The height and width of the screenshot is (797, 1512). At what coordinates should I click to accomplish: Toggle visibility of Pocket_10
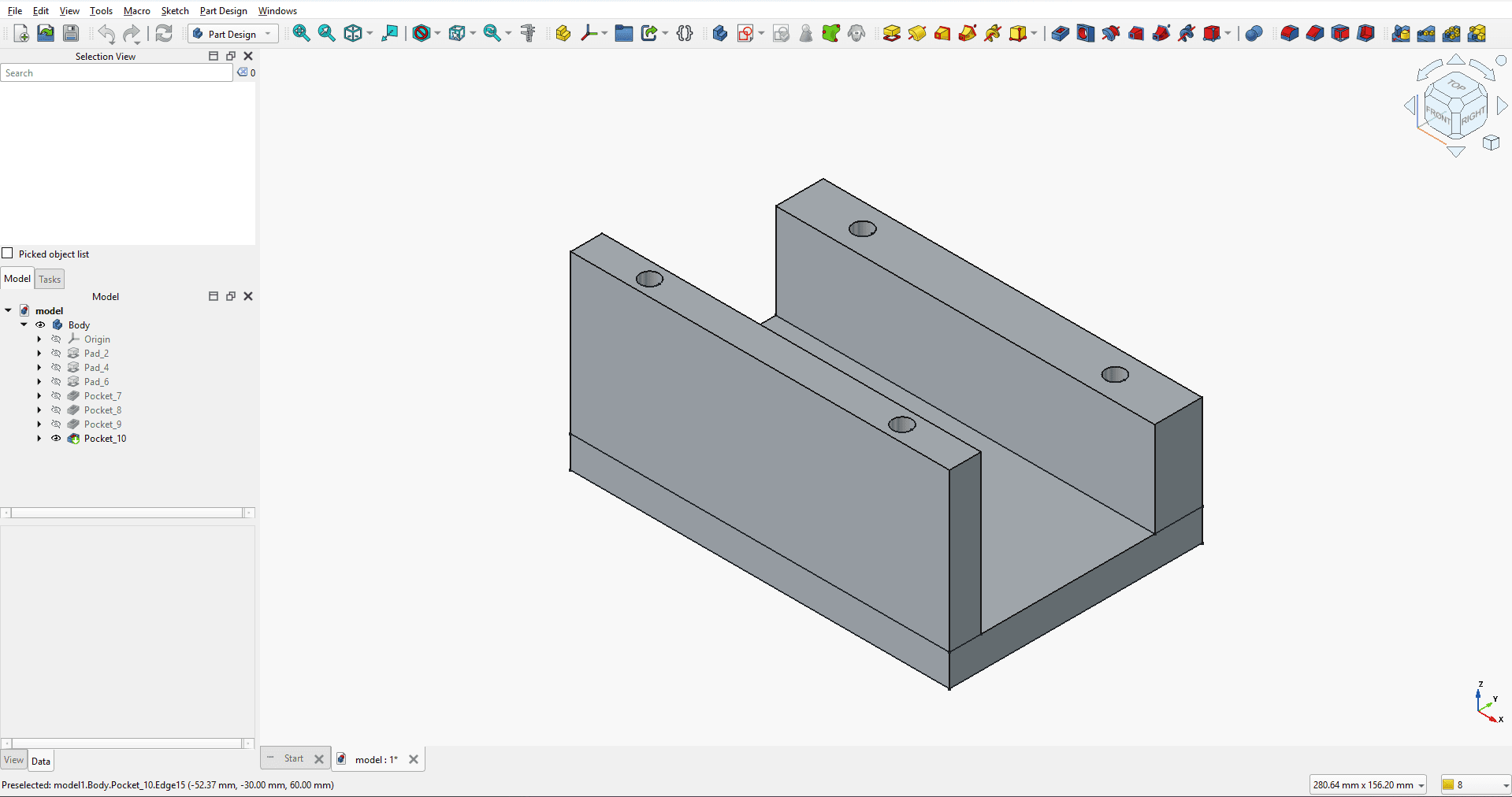coord(56,438)
